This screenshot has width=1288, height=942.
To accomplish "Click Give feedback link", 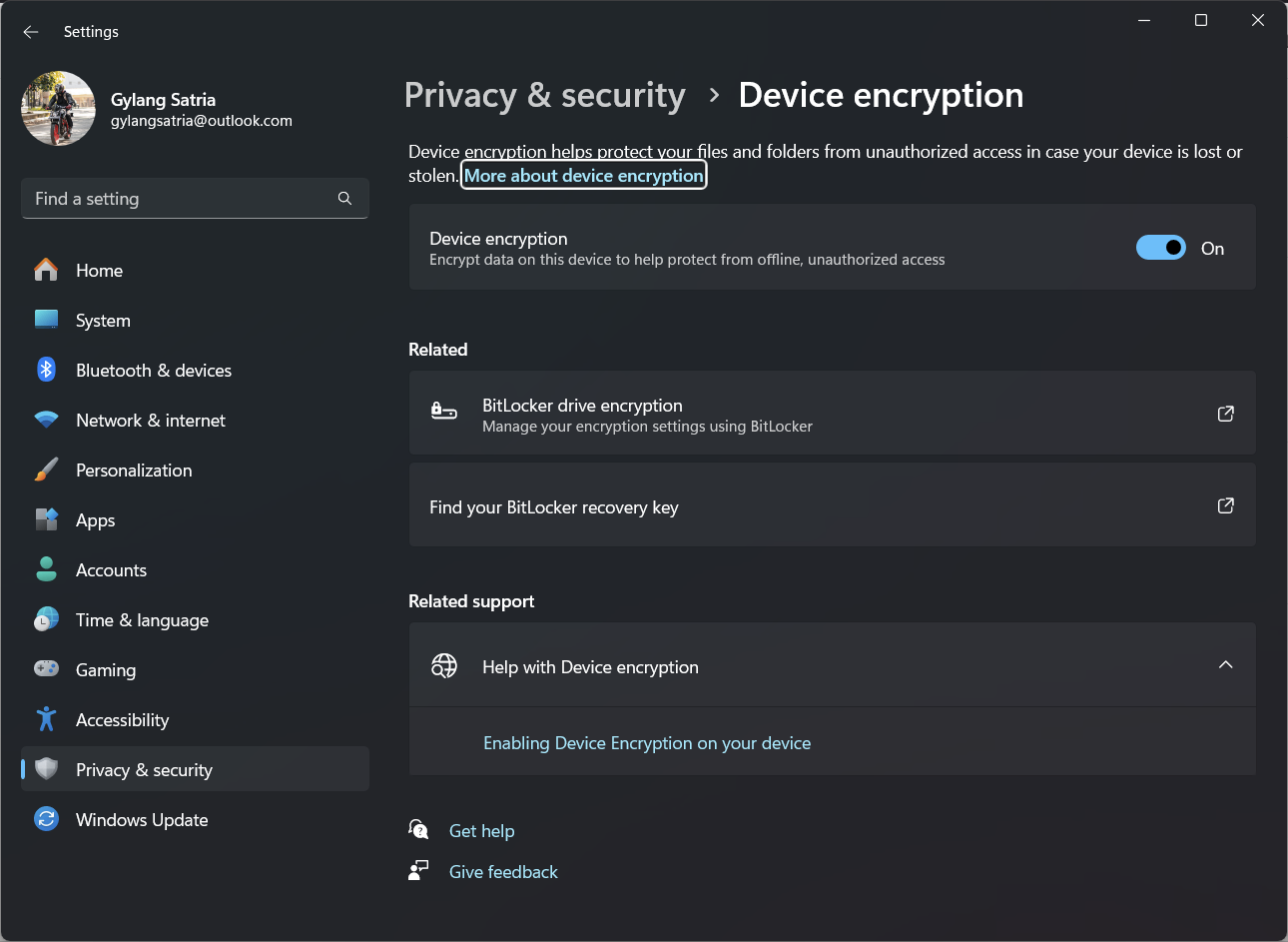I will 503,872.
